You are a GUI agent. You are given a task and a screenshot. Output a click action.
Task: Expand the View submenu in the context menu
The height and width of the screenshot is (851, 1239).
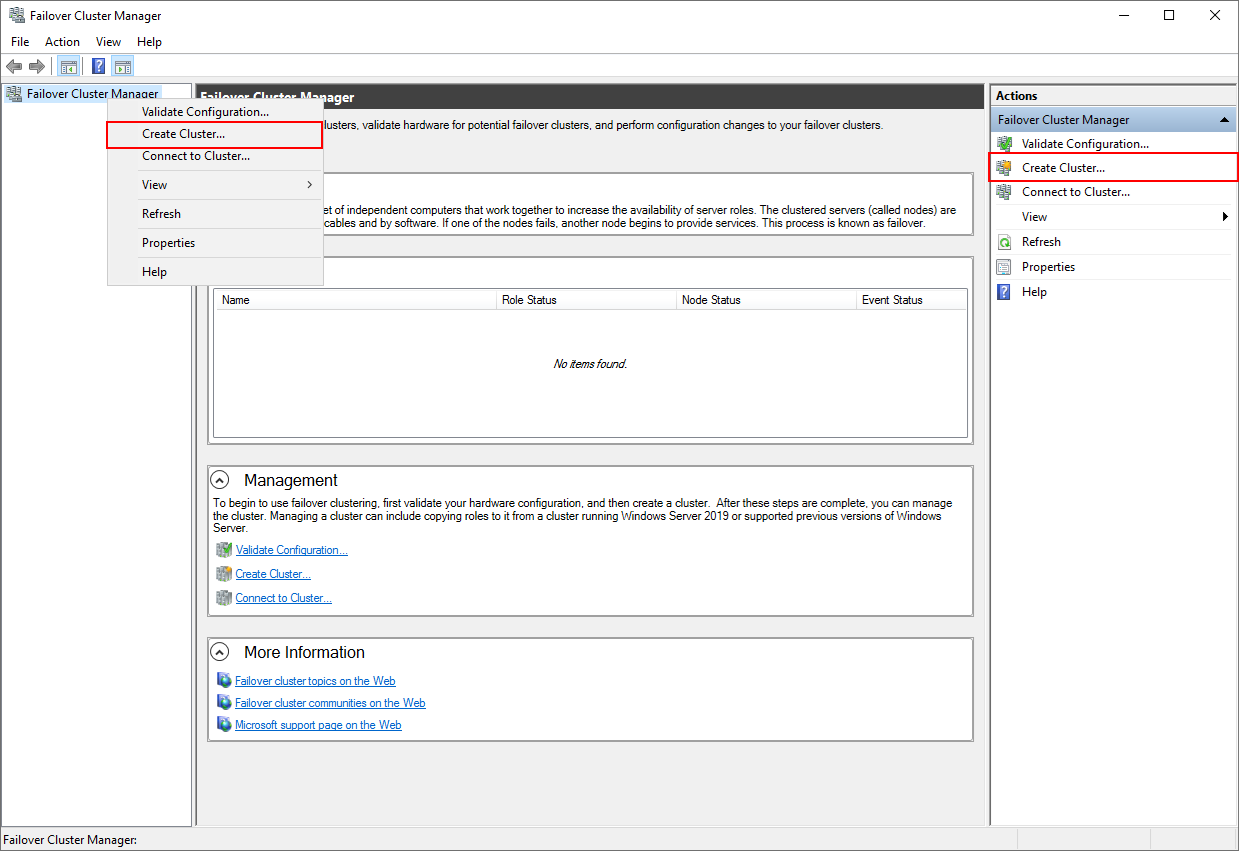[x=215, y=185]
